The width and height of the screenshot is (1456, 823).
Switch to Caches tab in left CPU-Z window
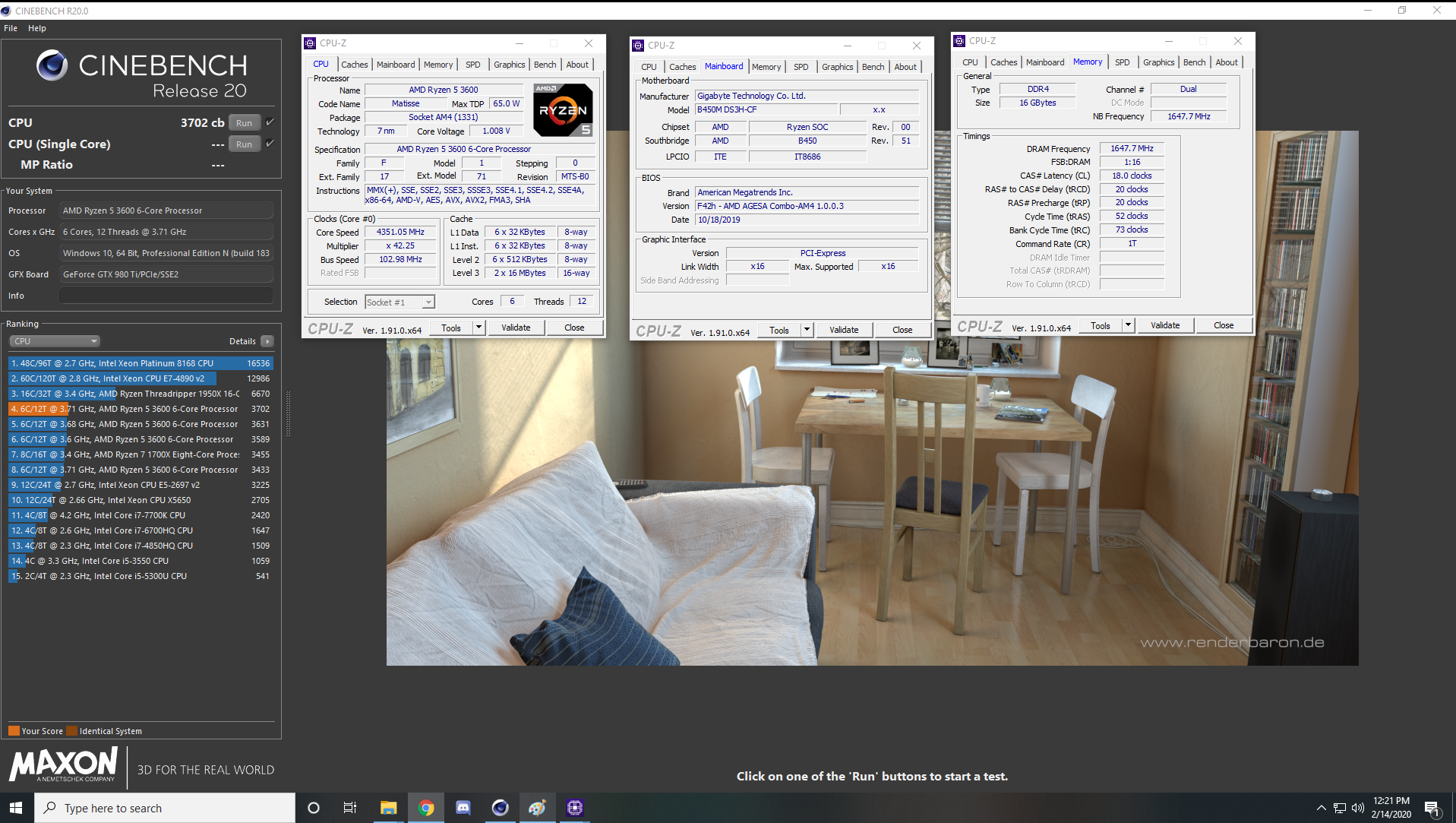click(x=354, y=65)
